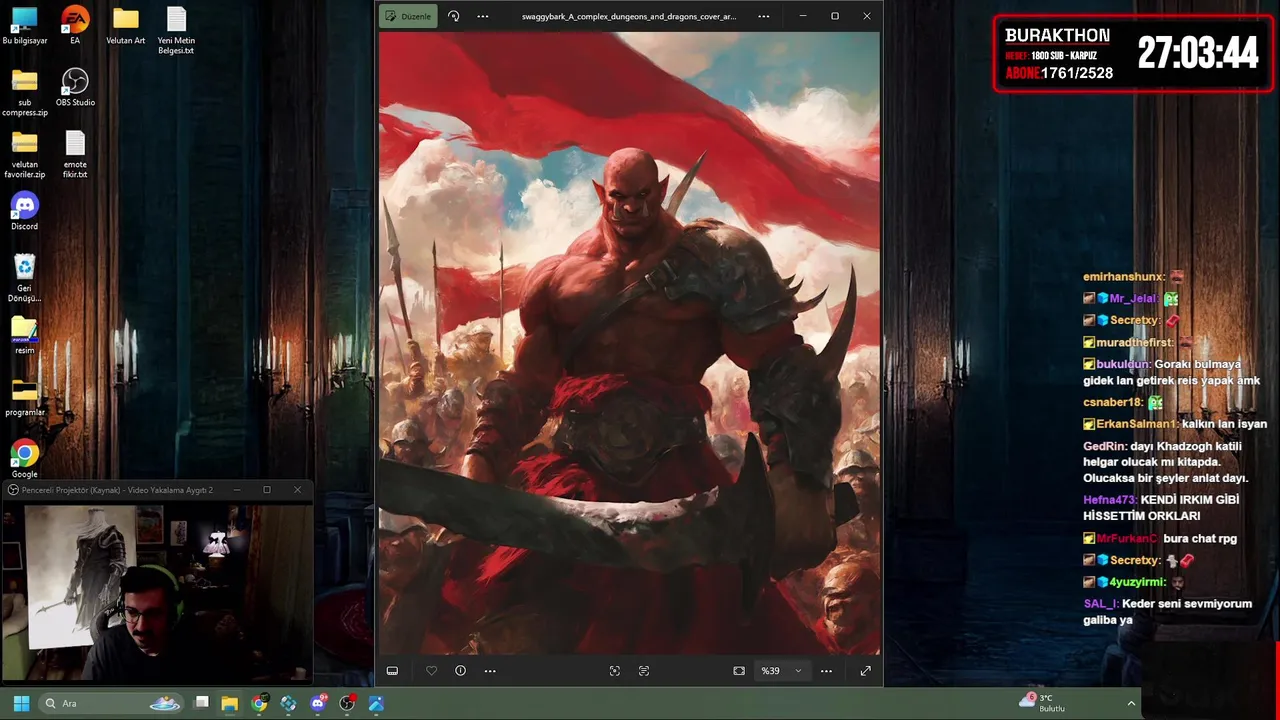Open the more options menu next to rotate
The image size is (1280, 720).
[482, 16]
